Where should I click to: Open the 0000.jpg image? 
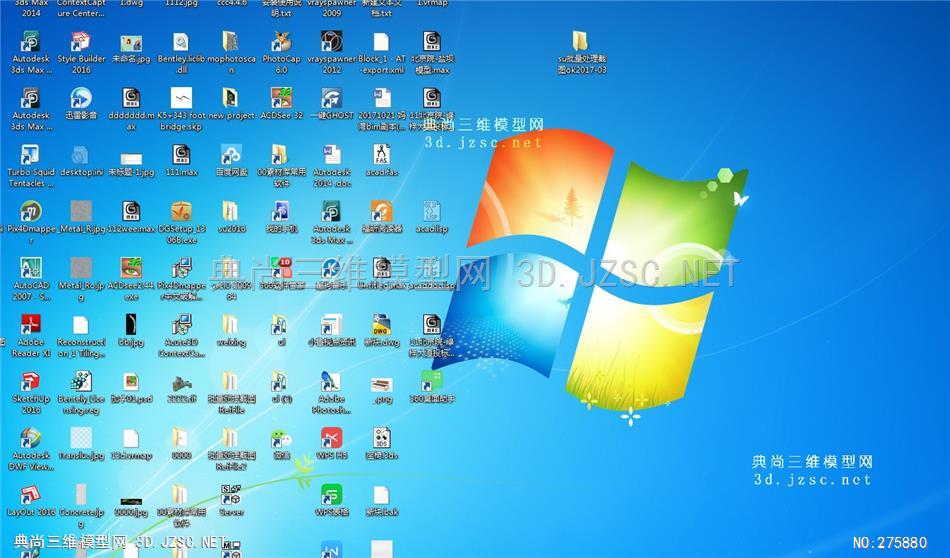click(131, 501)
